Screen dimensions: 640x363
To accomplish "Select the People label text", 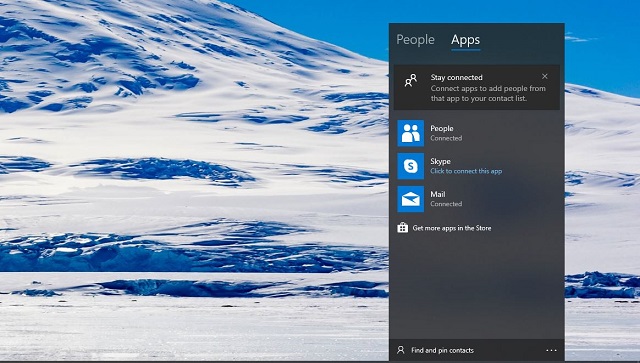I will pos(442,128).
